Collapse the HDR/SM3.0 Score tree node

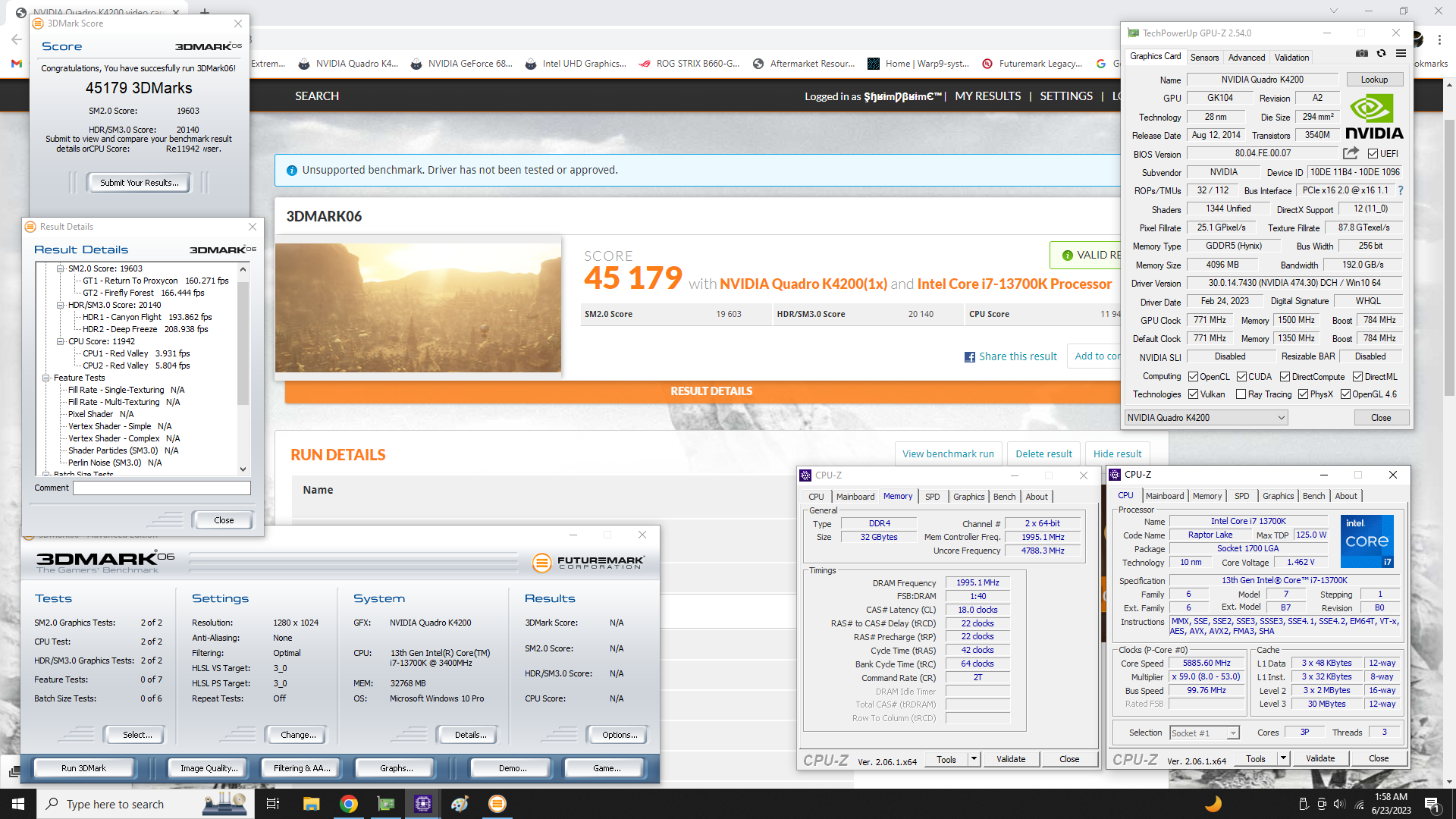pyautogui.click(x=61, y=305)
